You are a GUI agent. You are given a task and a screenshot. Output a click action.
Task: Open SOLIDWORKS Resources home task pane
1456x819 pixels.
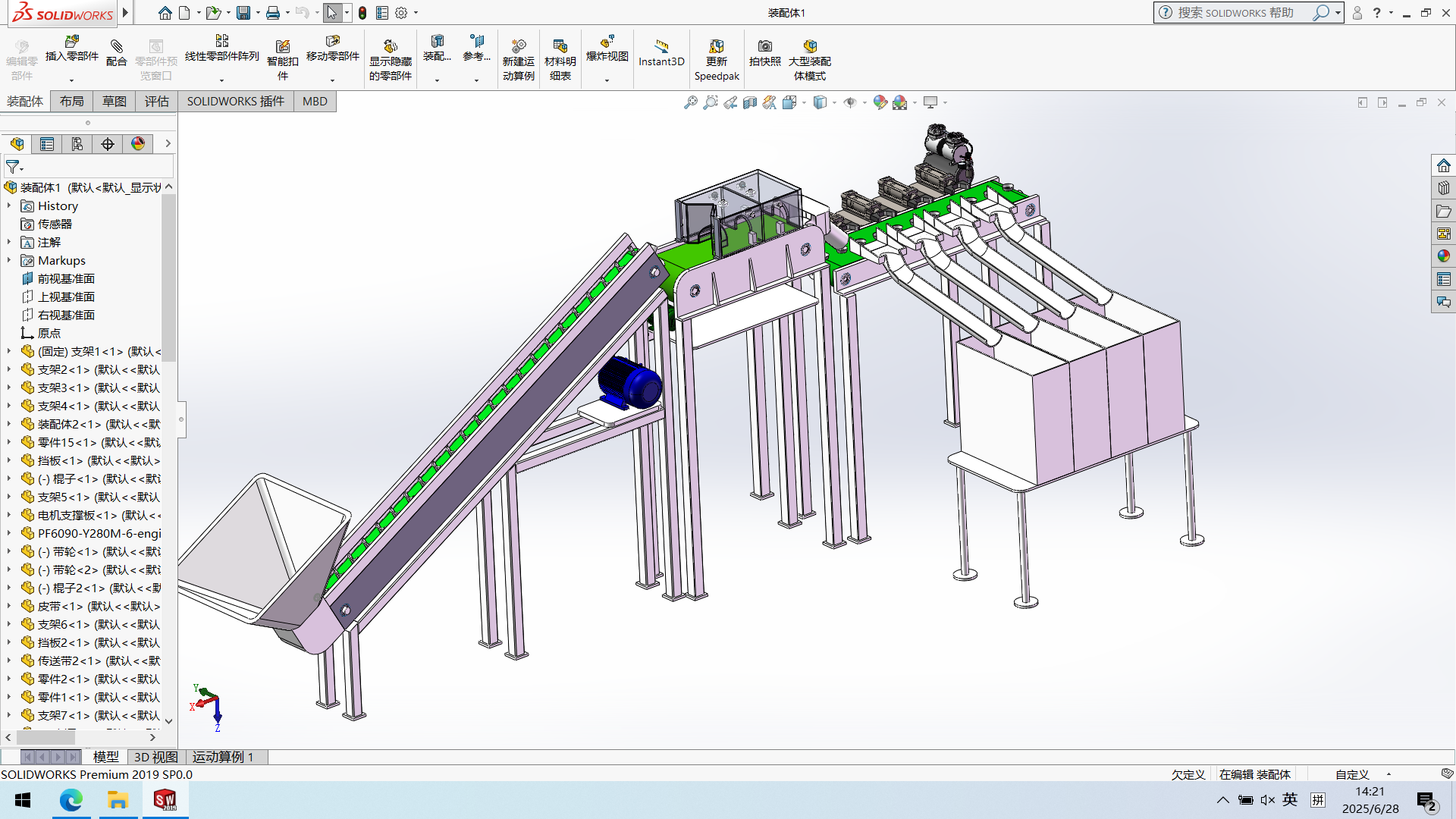pyautogui.click(x=1443, y=165)
